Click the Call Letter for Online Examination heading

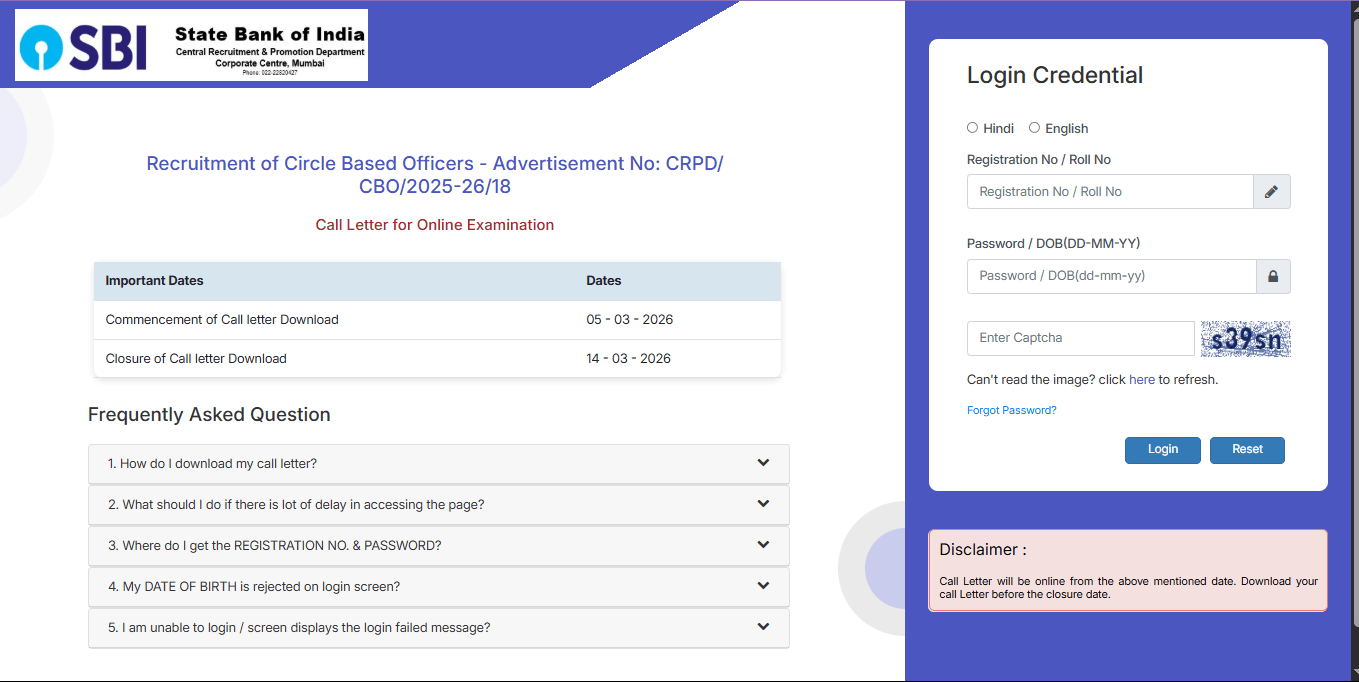(x=434, y=224)
